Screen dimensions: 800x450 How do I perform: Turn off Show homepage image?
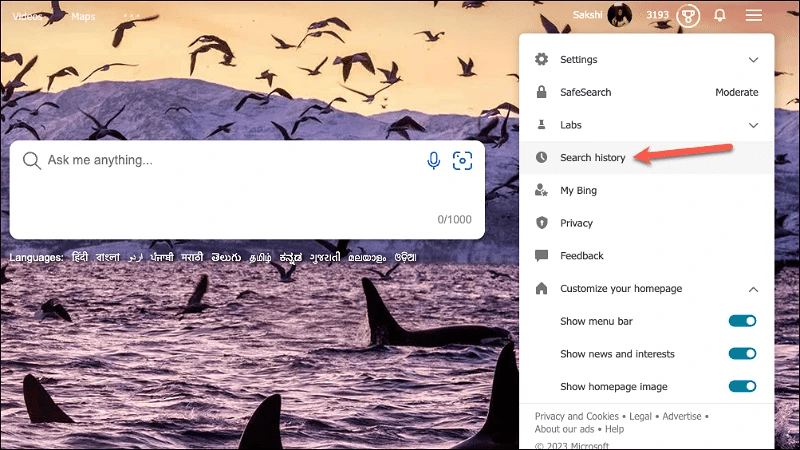tap(742, 386)
